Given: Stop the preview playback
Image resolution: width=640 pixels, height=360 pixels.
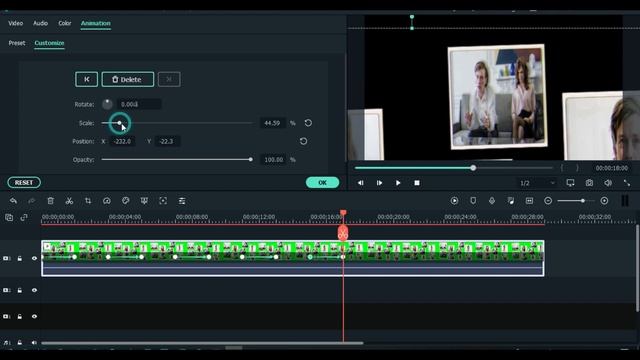Looking at the screenshot, I should 417,183.
